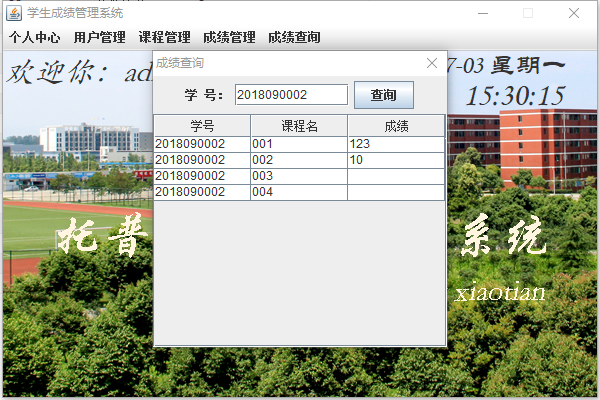Open the 课程管理 menu
This screenshot has width=600, height=400.
tap(165, 37)
